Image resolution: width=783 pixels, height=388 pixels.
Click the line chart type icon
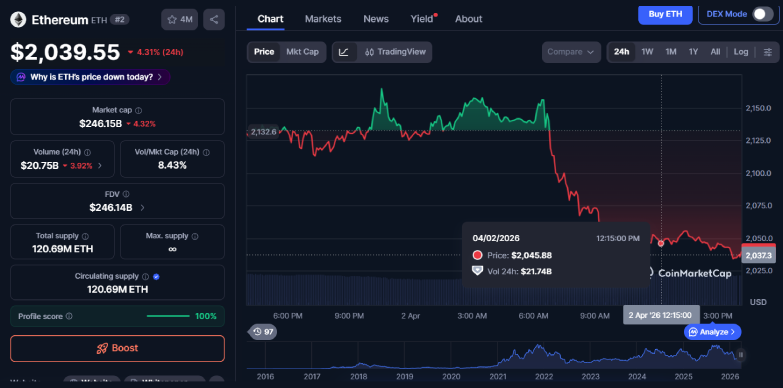[344, 52]
